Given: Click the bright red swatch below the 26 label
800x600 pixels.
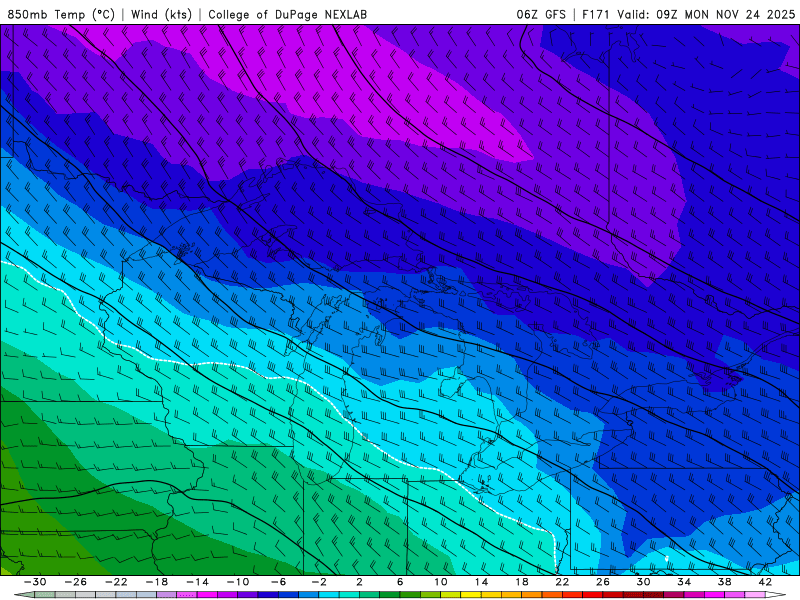Looking at the screenshot, I should 592,595.
